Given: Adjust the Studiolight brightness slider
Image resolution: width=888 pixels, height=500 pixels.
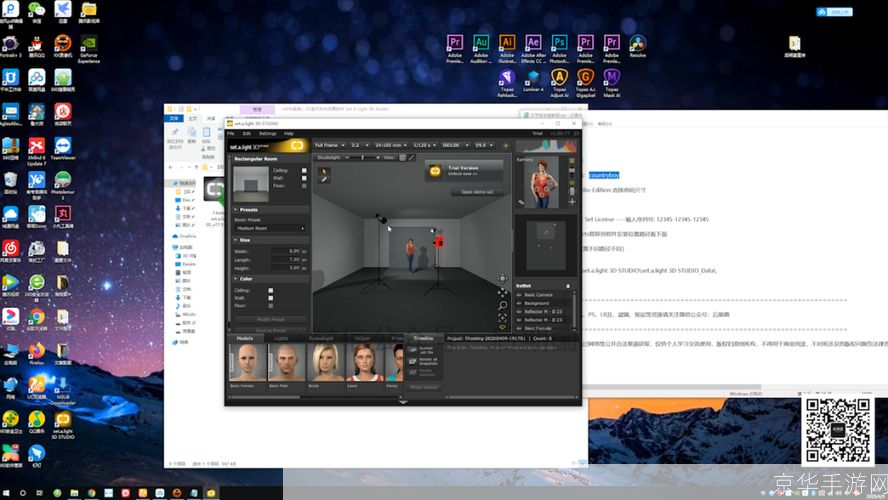Looking at the screenshot, I should [x=362, y=157].
